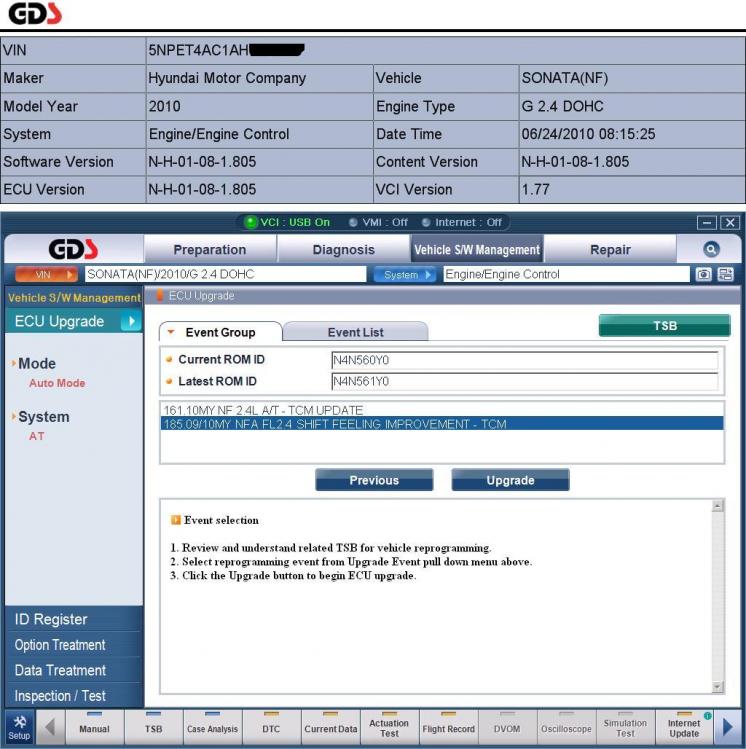Image resolution: width=746 pixels, height=749 pixels.
Task: Click the VCI USB On status indicator
Action: [x=287, y=222]
